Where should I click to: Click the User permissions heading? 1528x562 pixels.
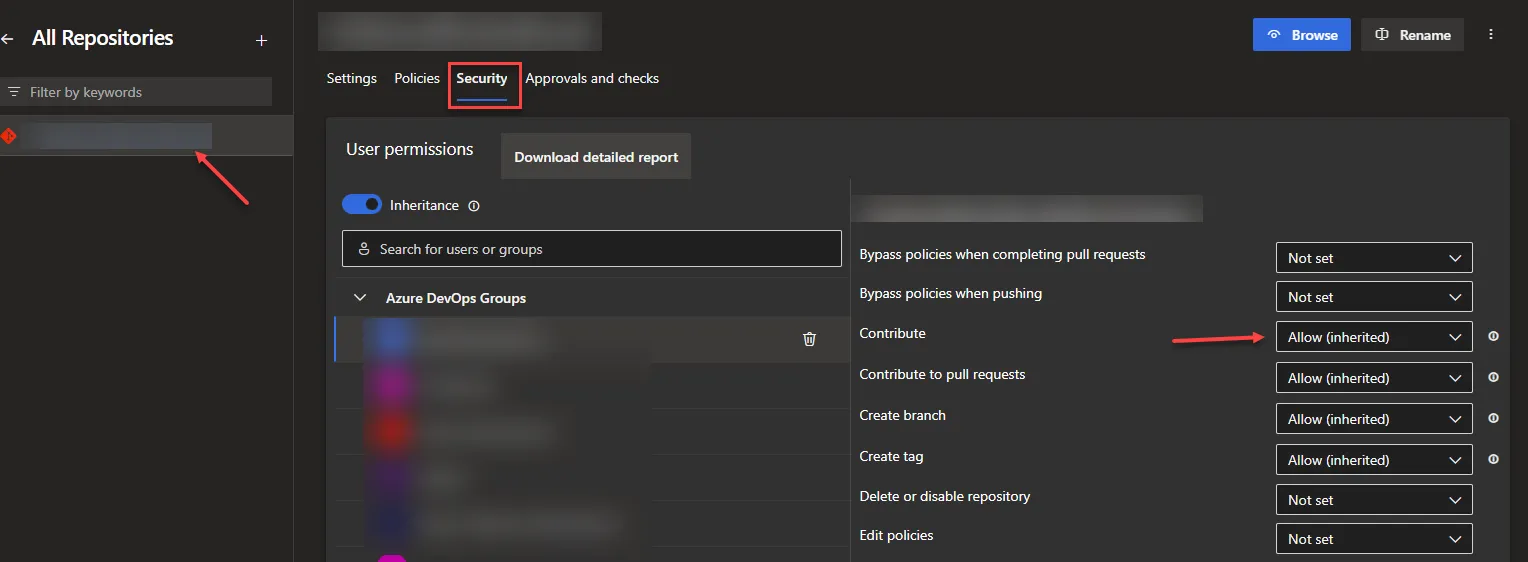[x=410, y=149]
